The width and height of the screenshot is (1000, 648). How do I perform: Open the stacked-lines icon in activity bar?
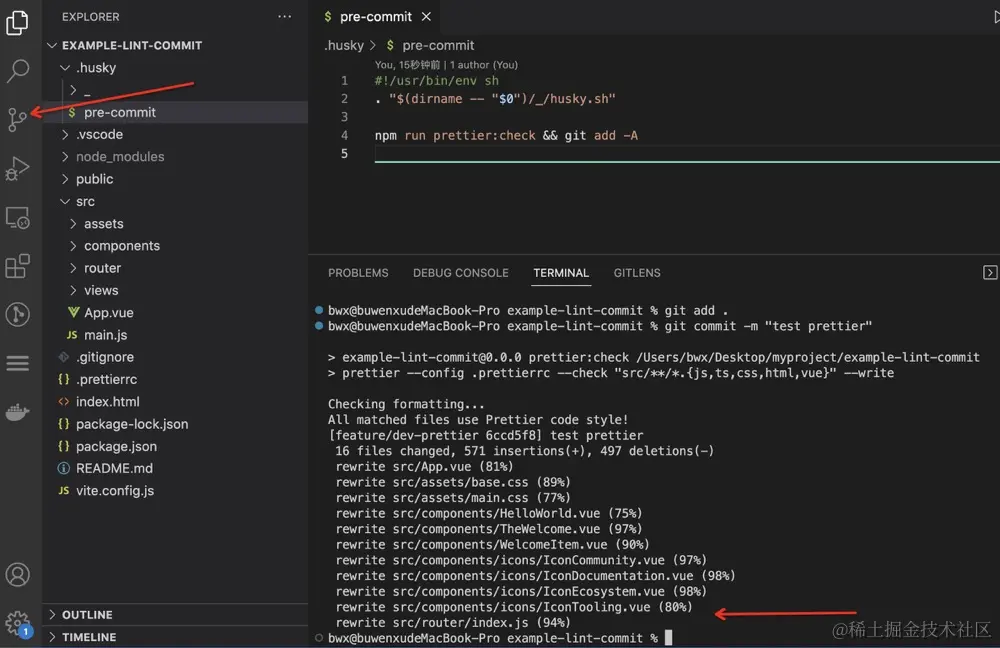17,363
